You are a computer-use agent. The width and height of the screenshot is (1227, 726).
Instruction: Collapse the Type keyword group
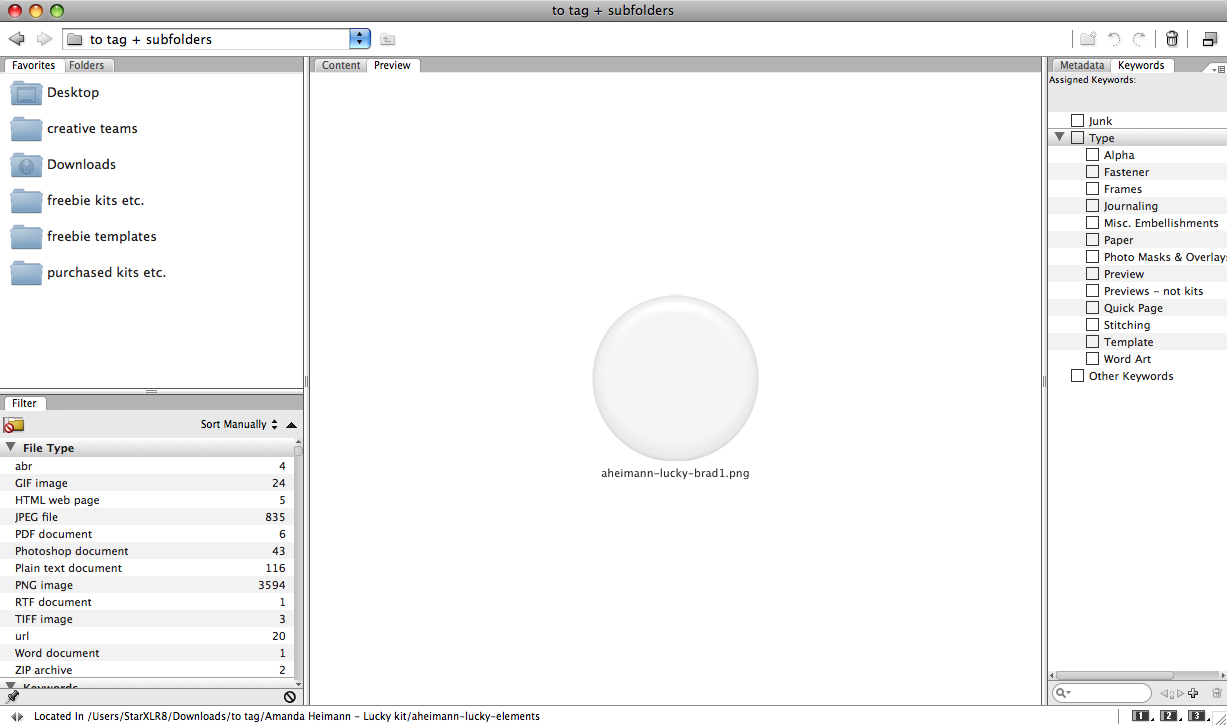click(1059, 138)
